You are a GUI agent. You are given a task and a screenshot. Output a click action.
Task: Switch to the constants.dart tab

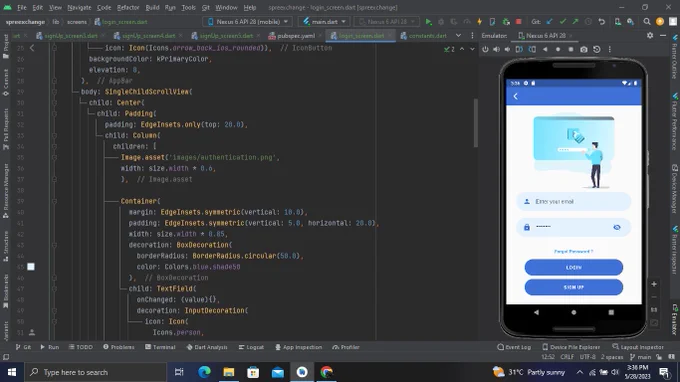point(423,36)
